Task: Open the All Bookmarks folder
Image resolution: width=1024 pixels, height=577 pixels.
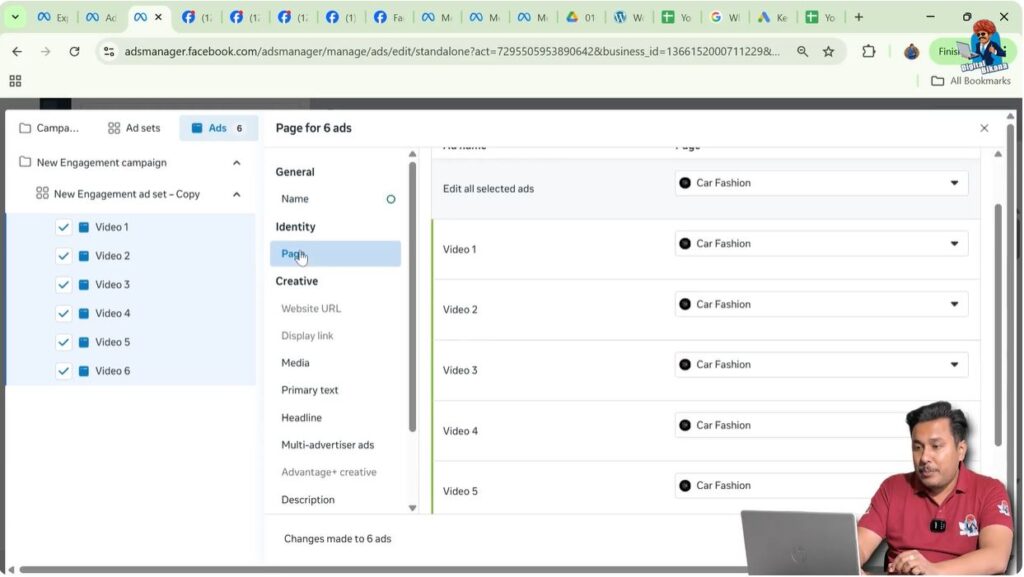Action: 971,81
